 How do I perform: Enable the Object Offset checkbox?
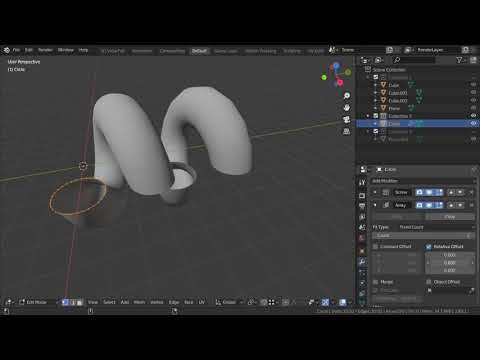click(x=429, y=282)
